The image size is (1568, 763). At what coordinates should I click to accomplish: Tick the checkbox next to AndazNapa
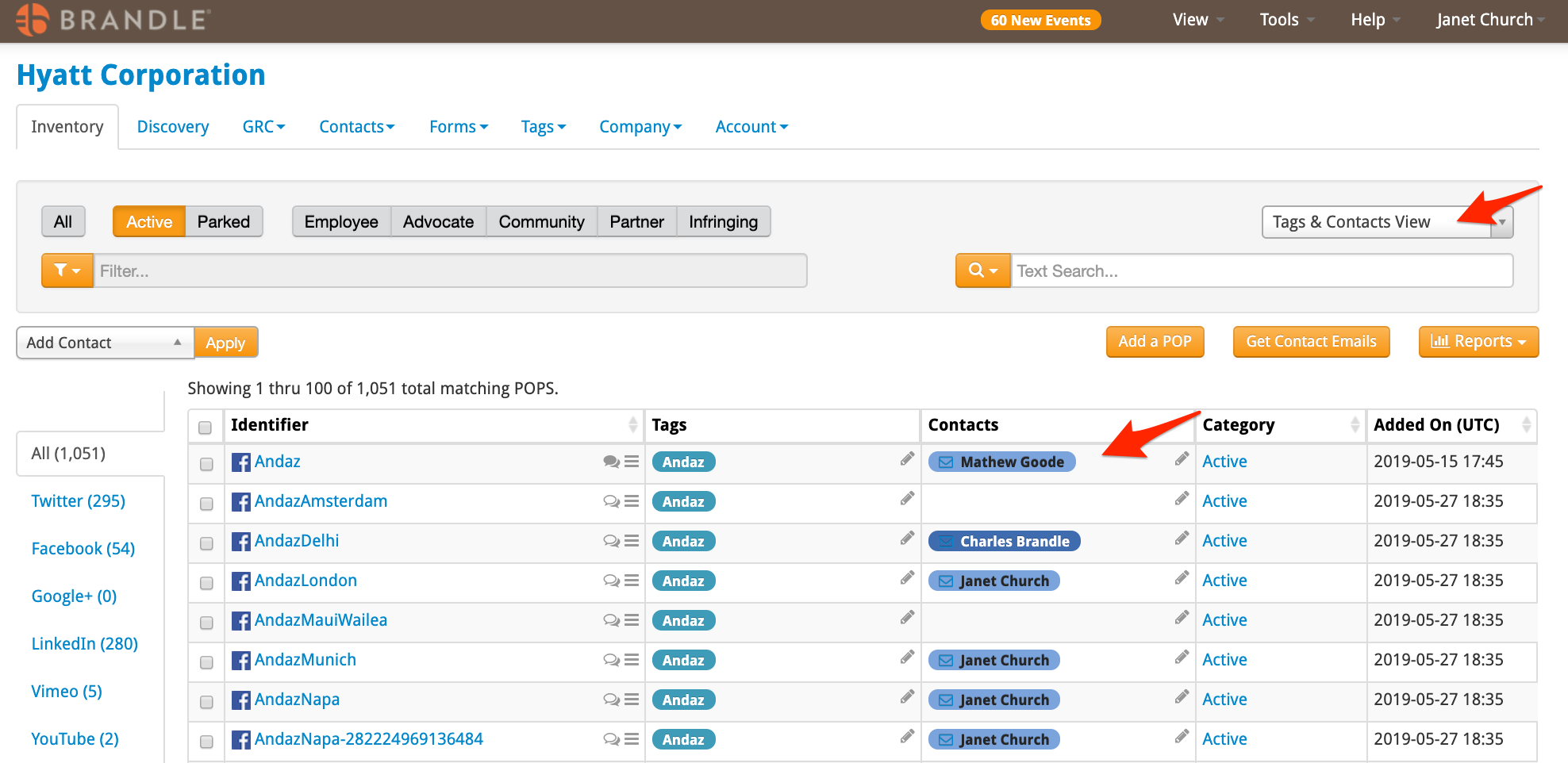coord(206,702)
